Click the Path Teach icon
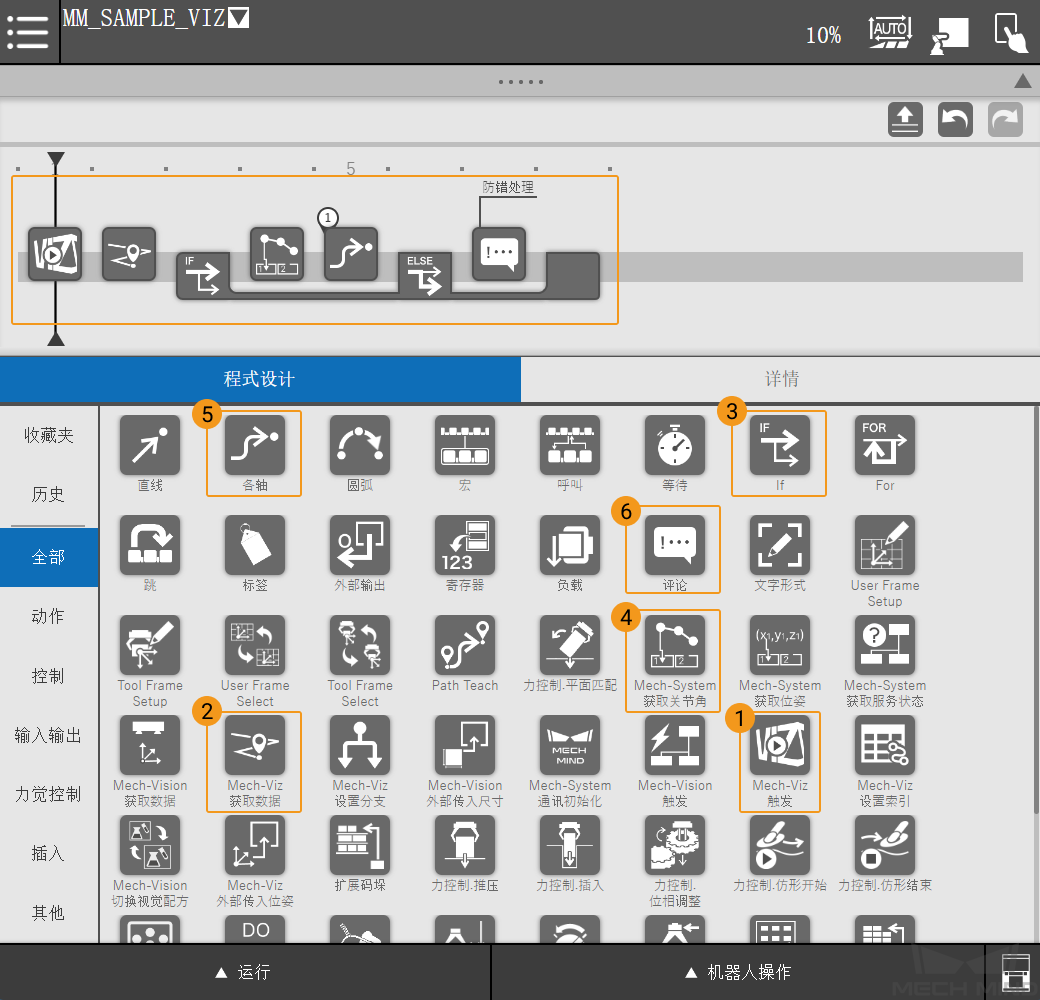Viewport: 1040px width, 1000px height. [465, 646]
